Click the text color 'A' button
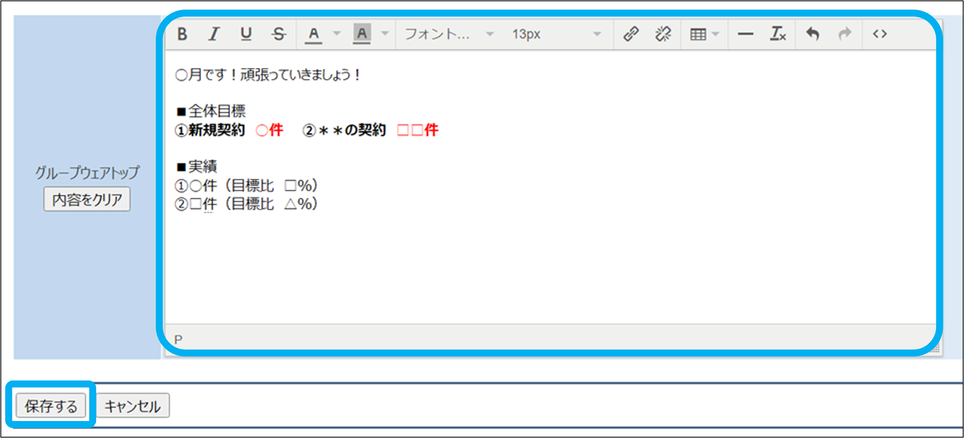The image size is (964, 438). coord(313,34)
